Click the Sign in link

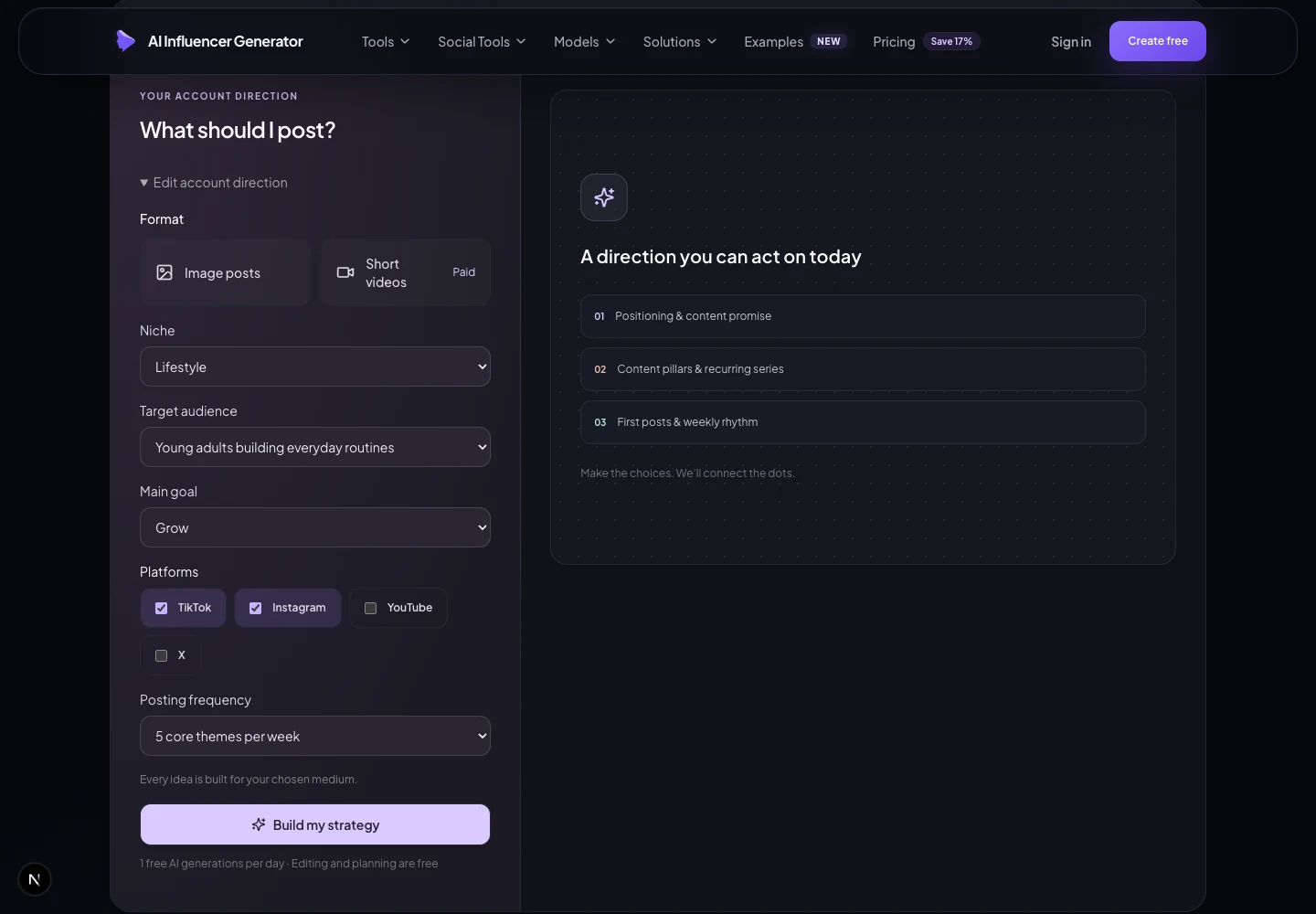pos(1071,41)
